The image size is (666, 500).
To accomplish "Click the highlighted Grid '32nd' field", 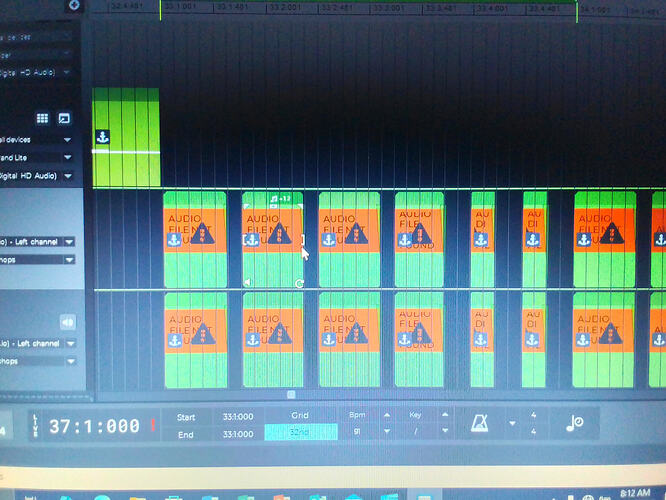I will [x=301, y=432].
